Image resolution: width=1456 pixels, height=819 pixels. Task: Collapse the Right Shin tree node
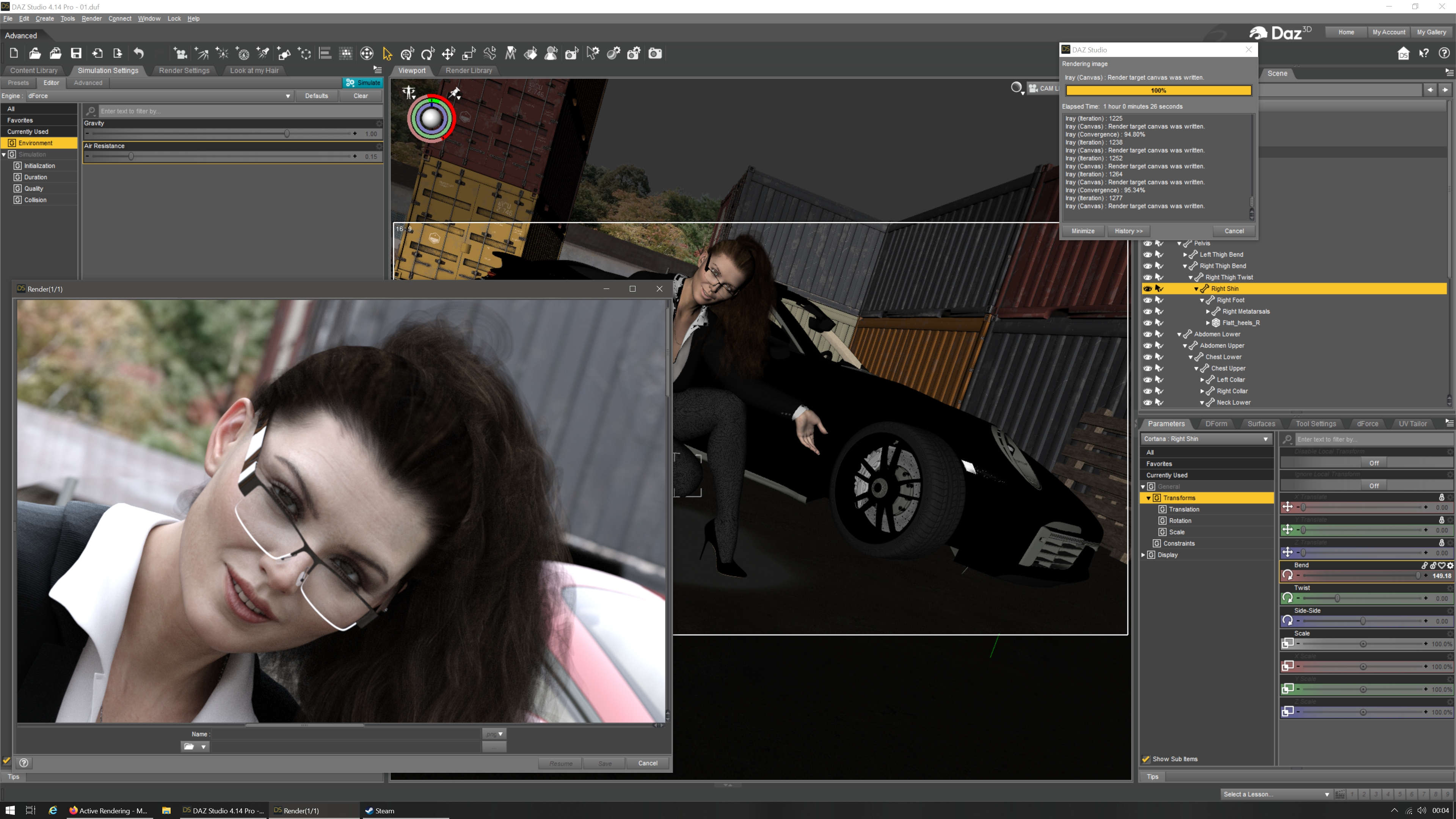tap(1196, 289)
